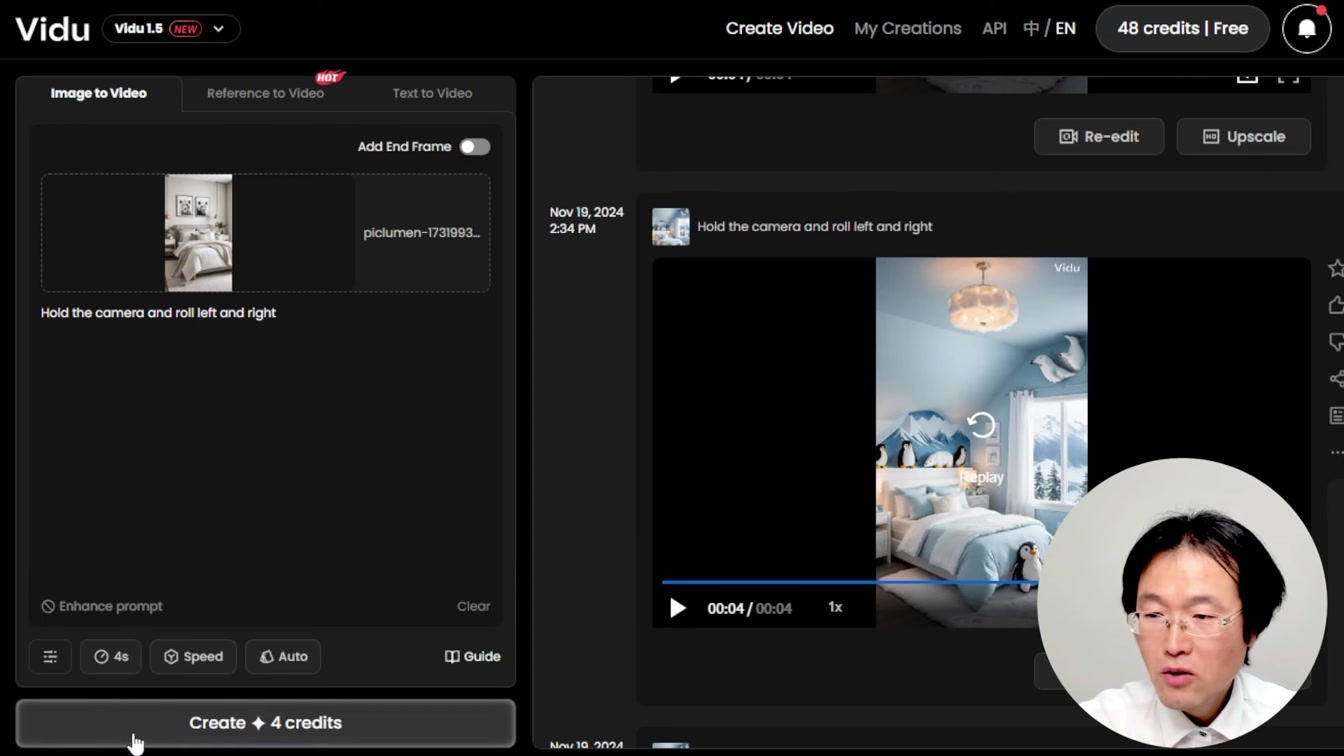
Task: Switch language to EN
Action: pyautogui.click(x=1066, y=28)
